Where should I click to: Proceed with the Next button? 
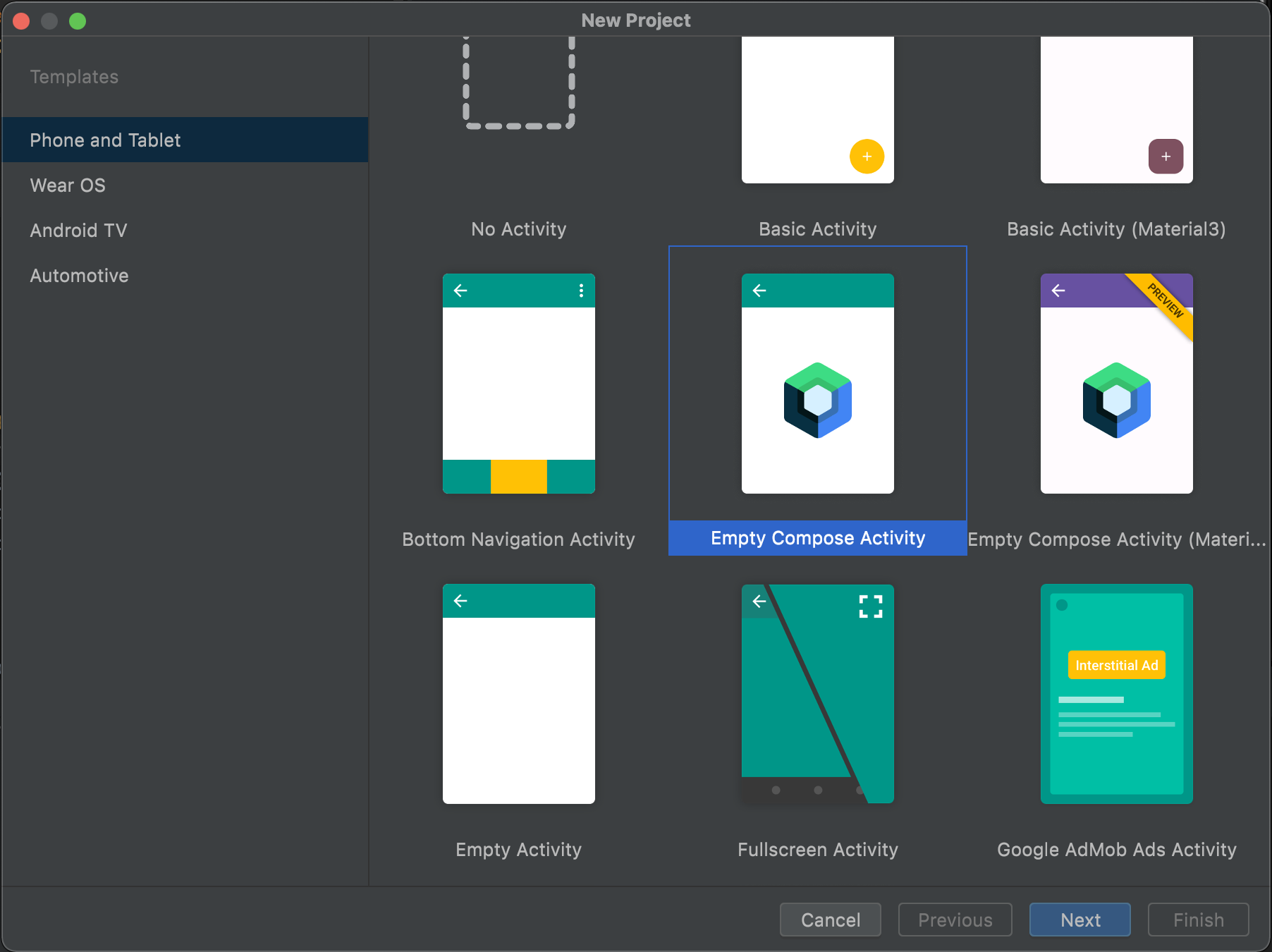[x=1080, y=920]
